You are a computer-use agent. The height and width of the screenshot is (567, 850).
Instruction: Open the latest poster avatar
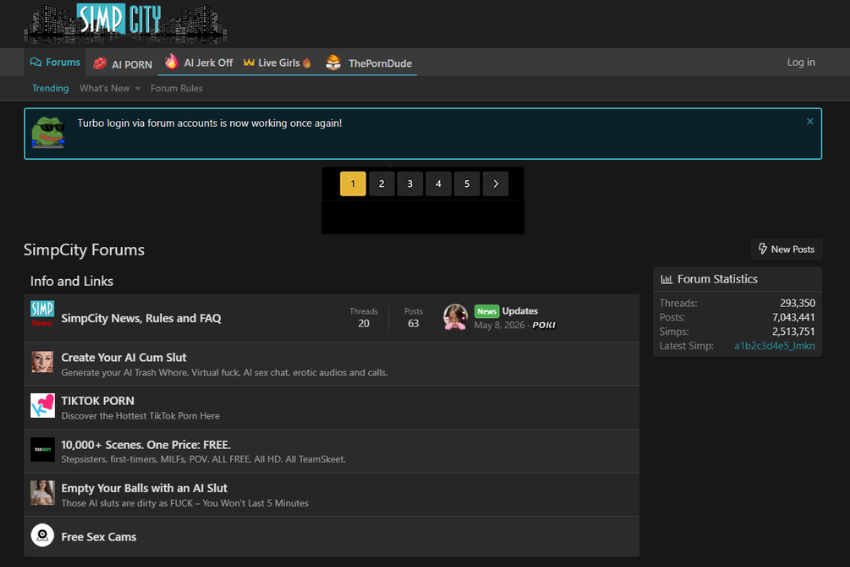[x=455, y=317]
